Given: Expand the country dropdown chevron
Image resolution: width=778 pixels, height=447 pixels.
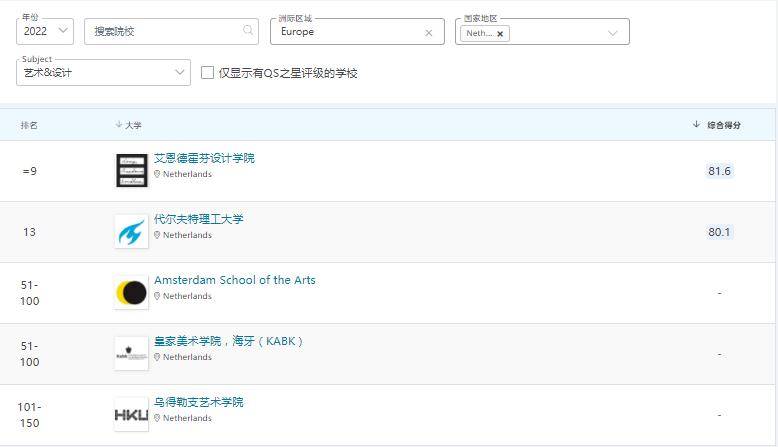Looking at the screenshot, I should click(x=613, y=33).
